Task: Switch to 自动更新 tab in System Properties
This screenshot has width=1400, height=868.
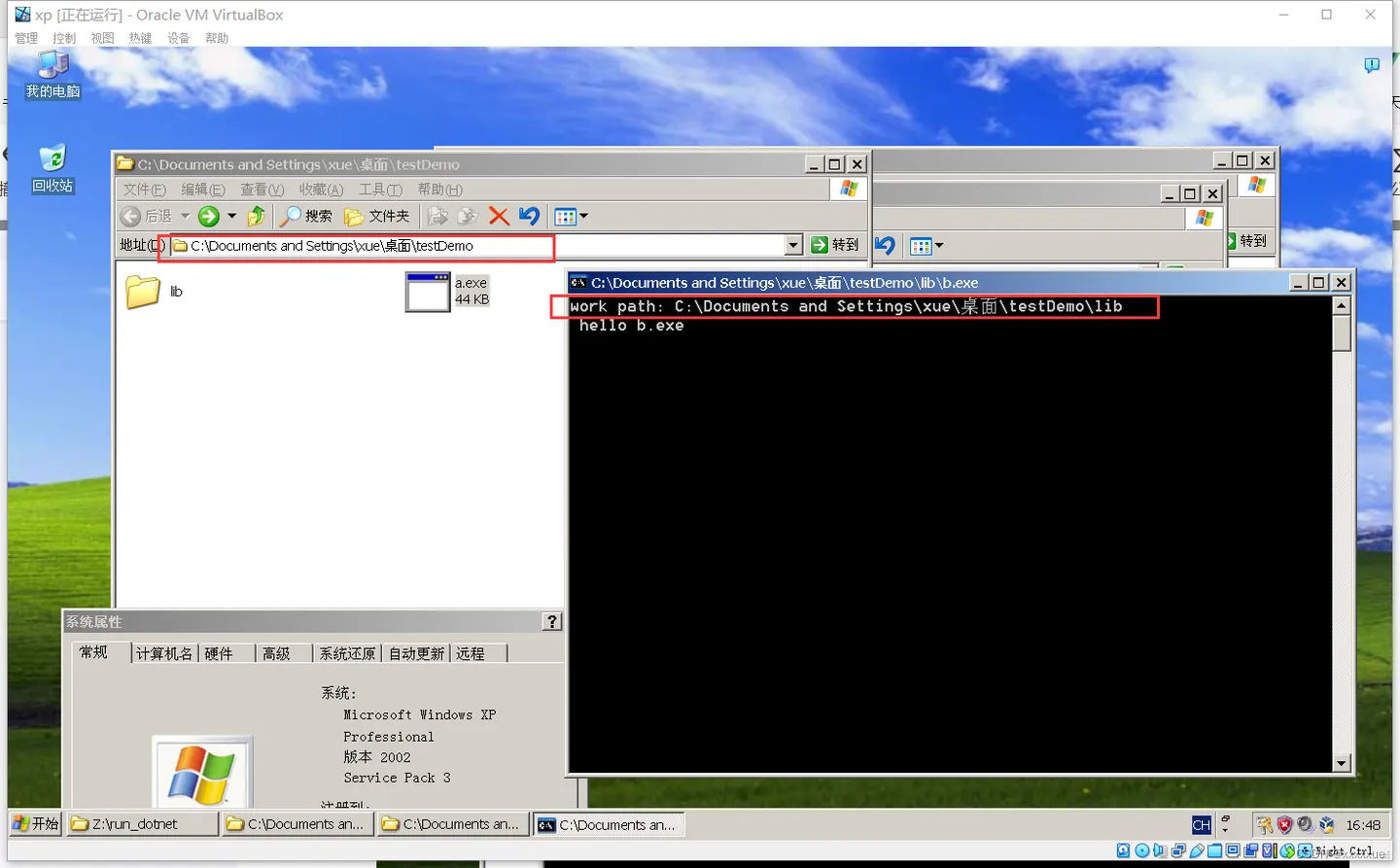Action: click(x=416, y=654)
